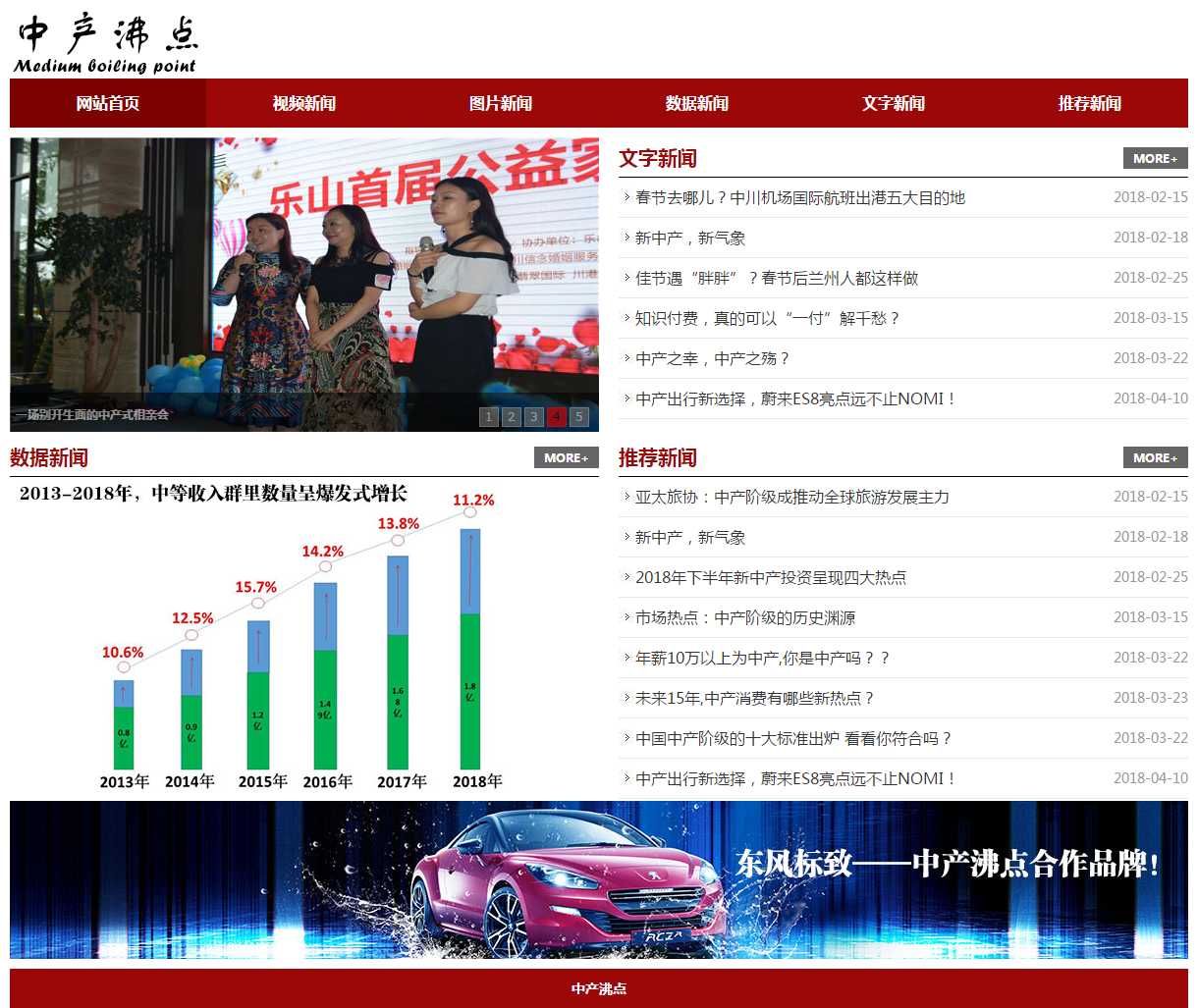1198x1008 pixels.
Task: Open 中产之幸，中产之殇？ news link
Action: pos(712,358)
